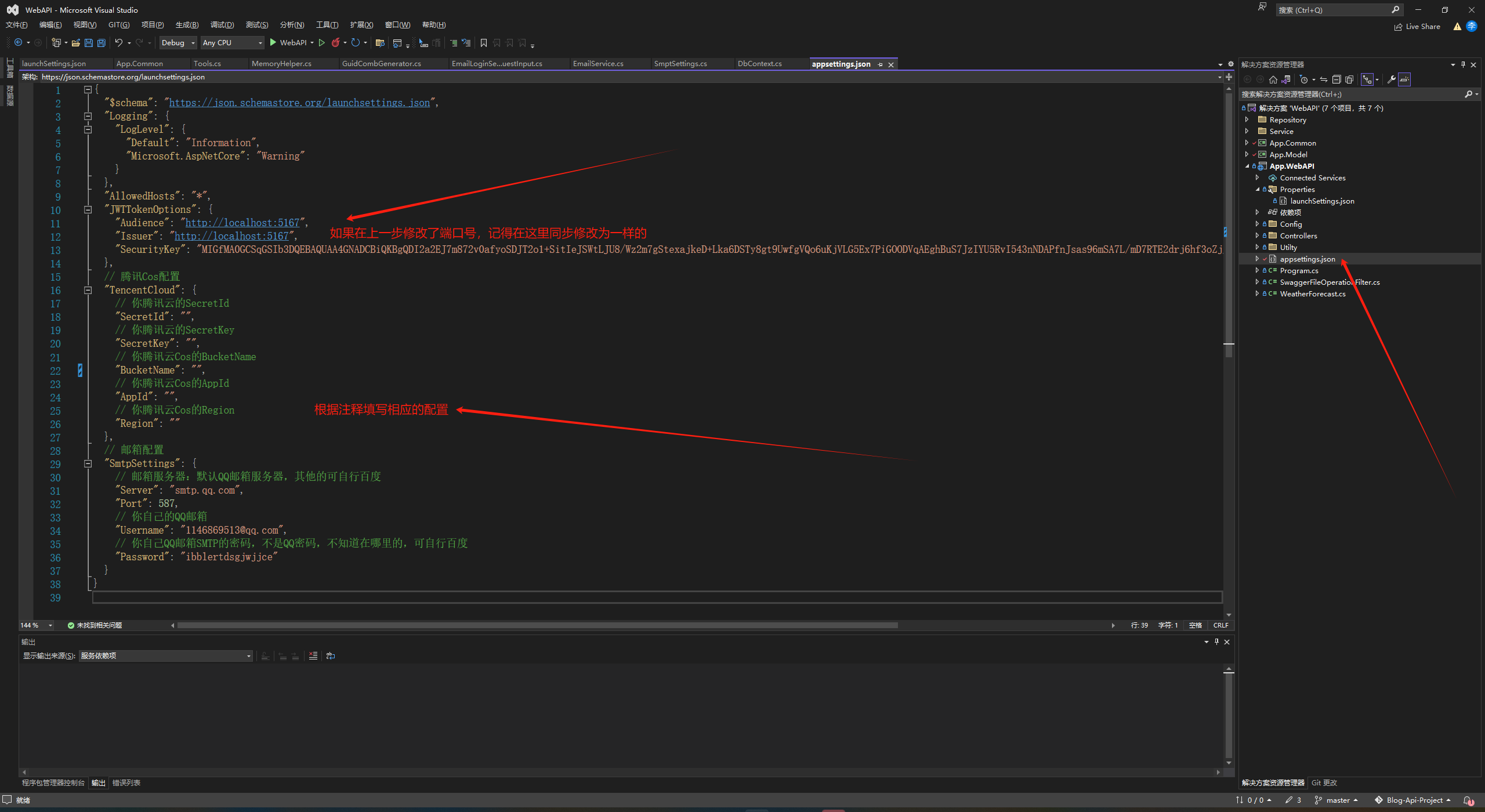This screenshot has height=812, width=1485.
Task: Collapse the JSON Logging block at line 3
Action: coord(88,116)
